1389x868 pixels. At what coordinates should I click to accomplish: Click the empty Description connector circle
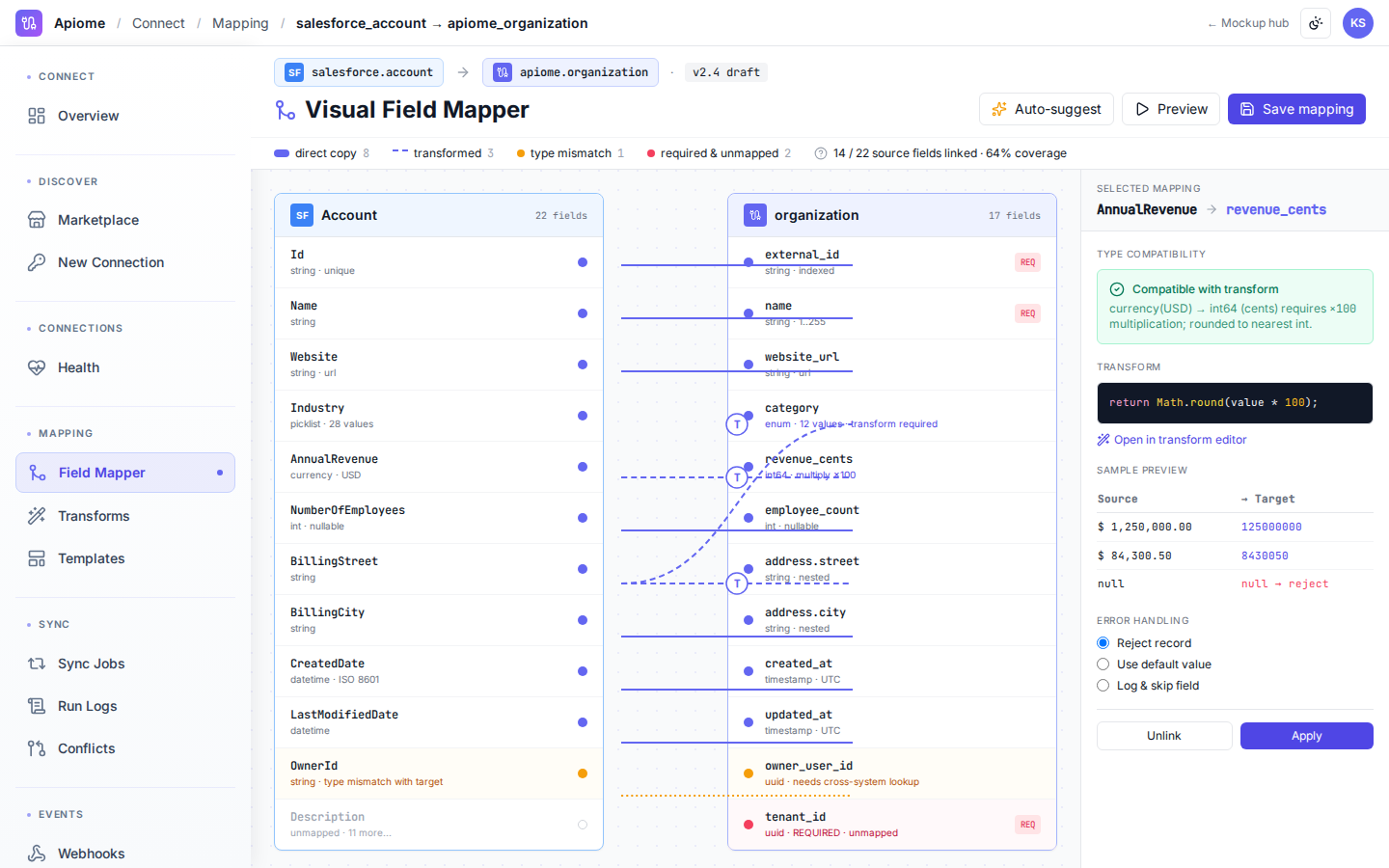(583, 825)
